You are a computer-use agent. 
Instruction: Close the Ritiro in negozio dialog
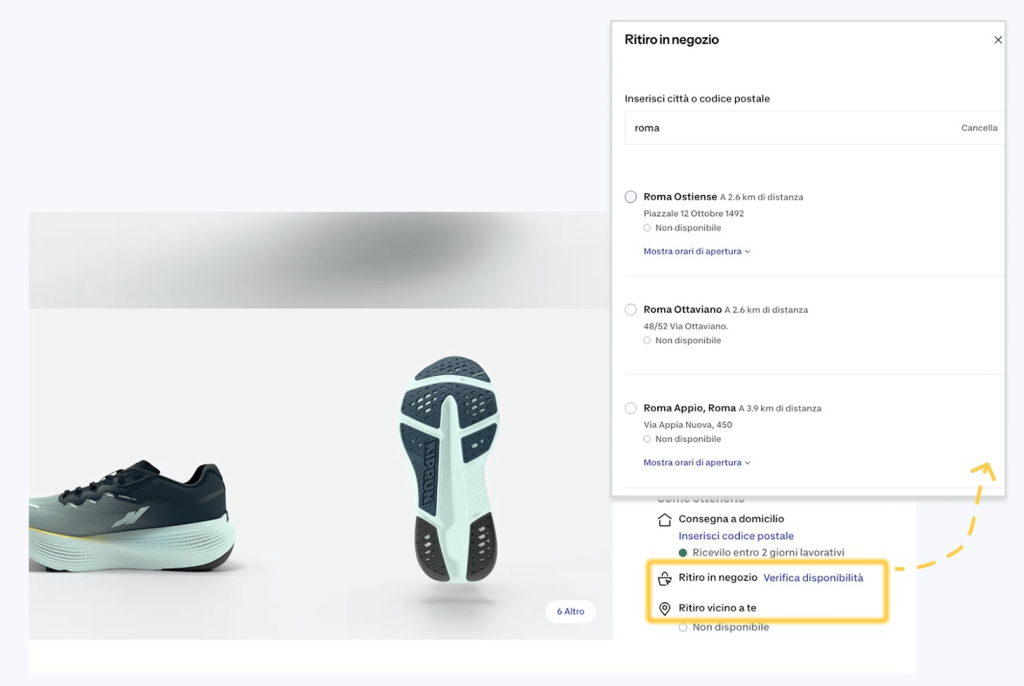click(x=997, y=40)
